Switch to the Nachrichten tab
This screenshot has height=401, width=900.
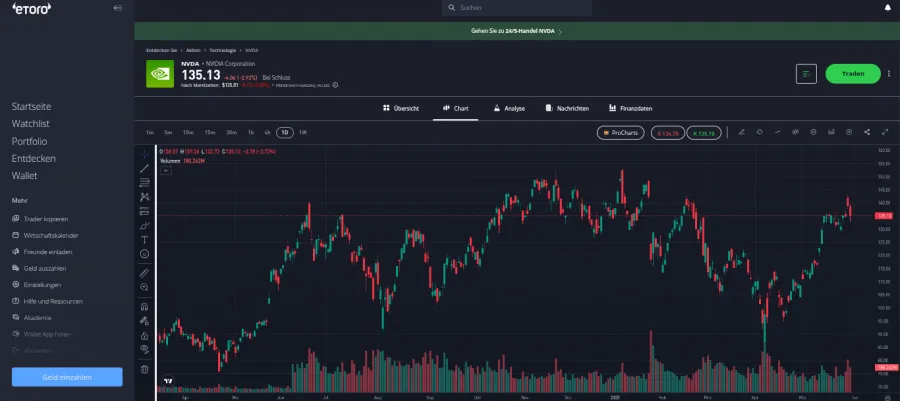tap(567, 108)
